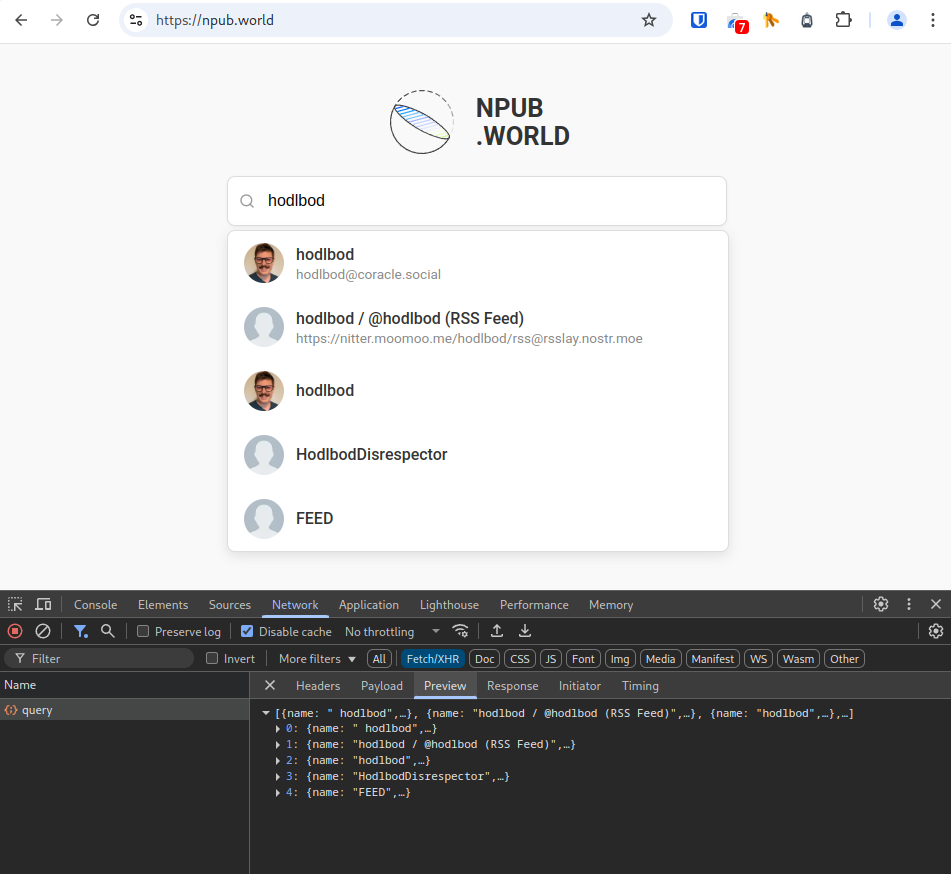Switch to the Elements tab
The height and width of the screenshot is (874, 951).
click(163, 605)
